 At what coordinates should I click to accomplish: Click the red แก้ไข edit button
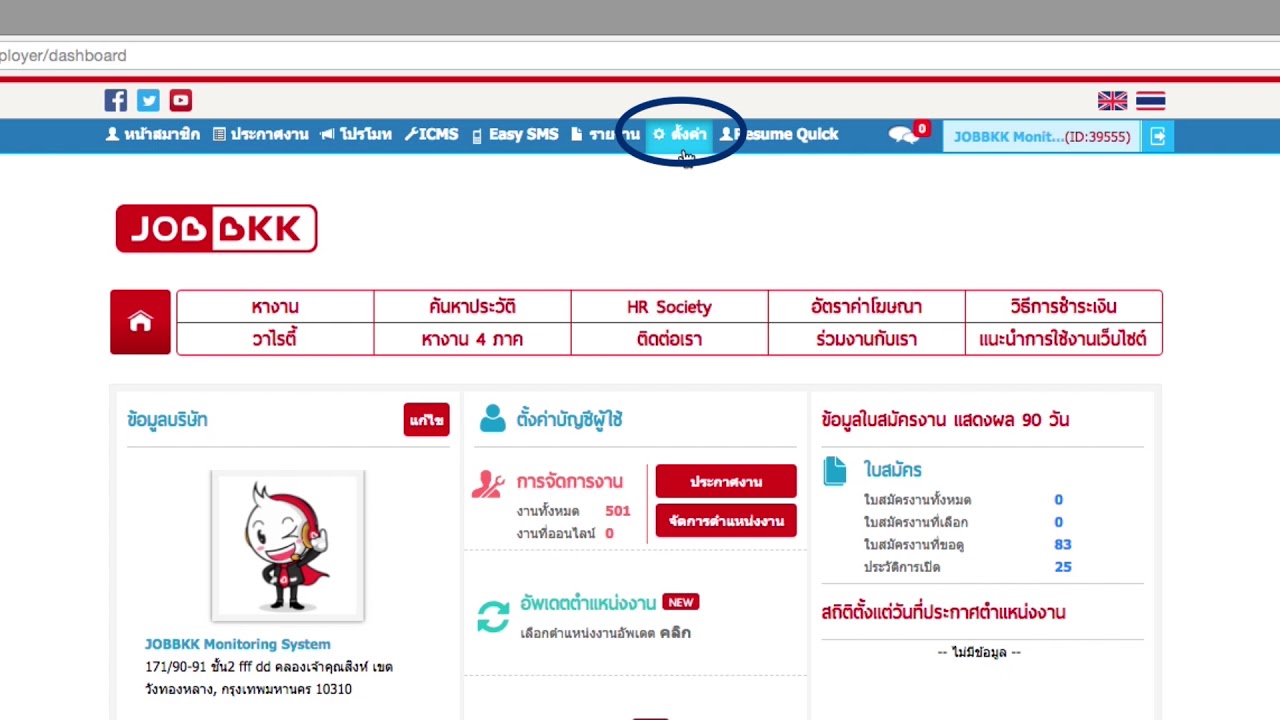pyautogui.click(x=427, y=420)
